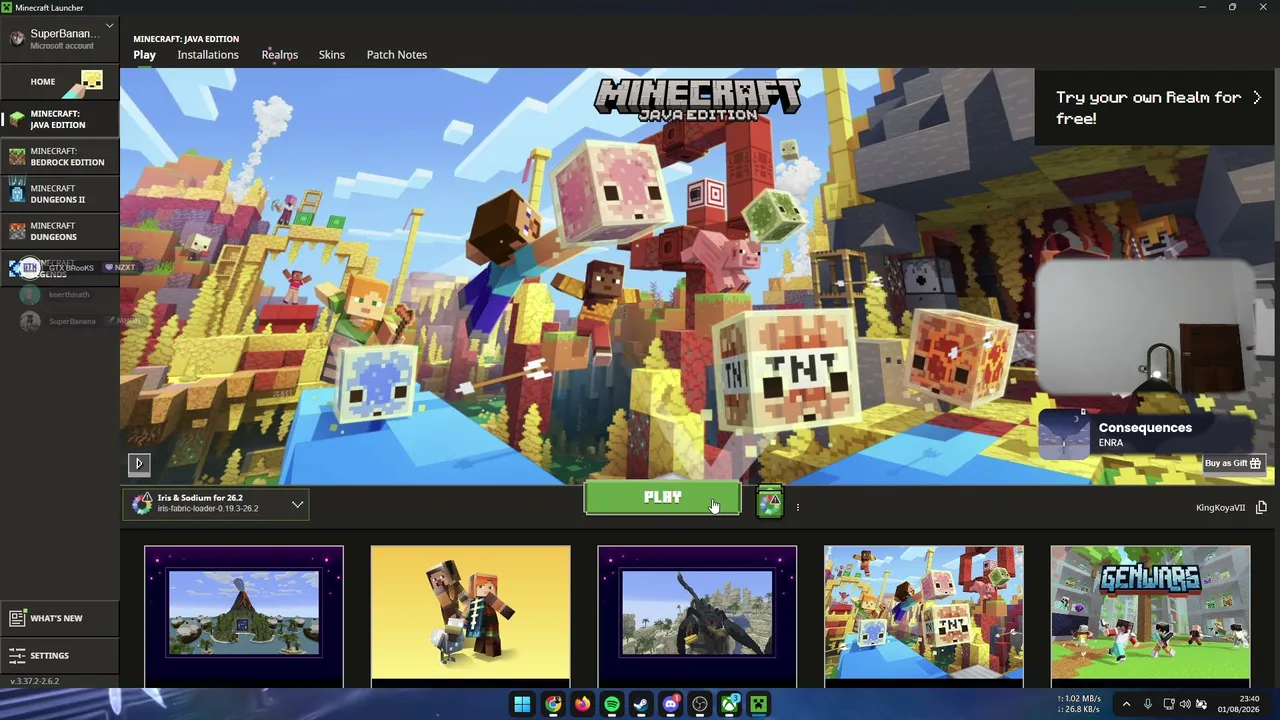Click the "MINECRAFT: JAVA EDITION" header title
The width and height of the screenshot is (1280, 720).
pos(186,39)
